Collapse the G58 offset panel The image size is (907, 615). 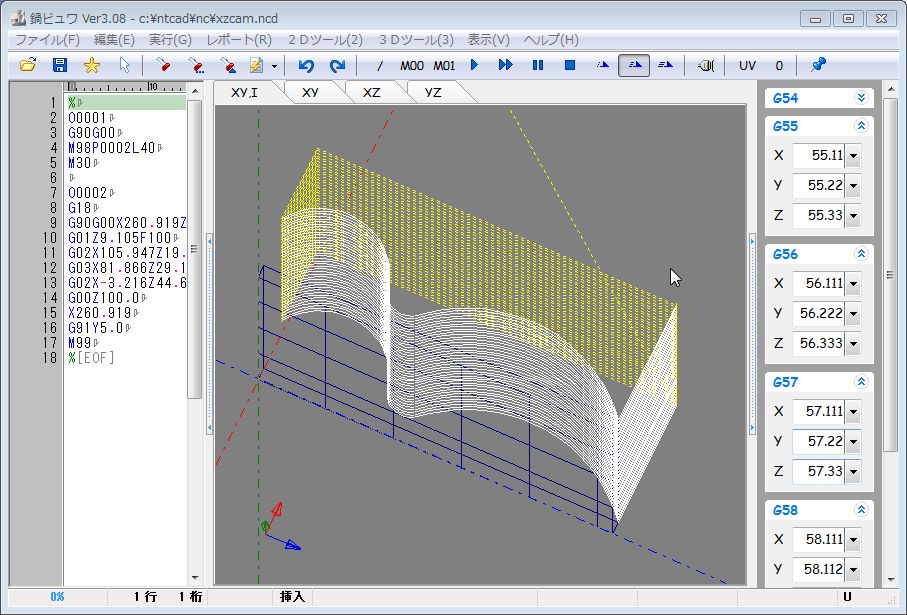(861, 510)
